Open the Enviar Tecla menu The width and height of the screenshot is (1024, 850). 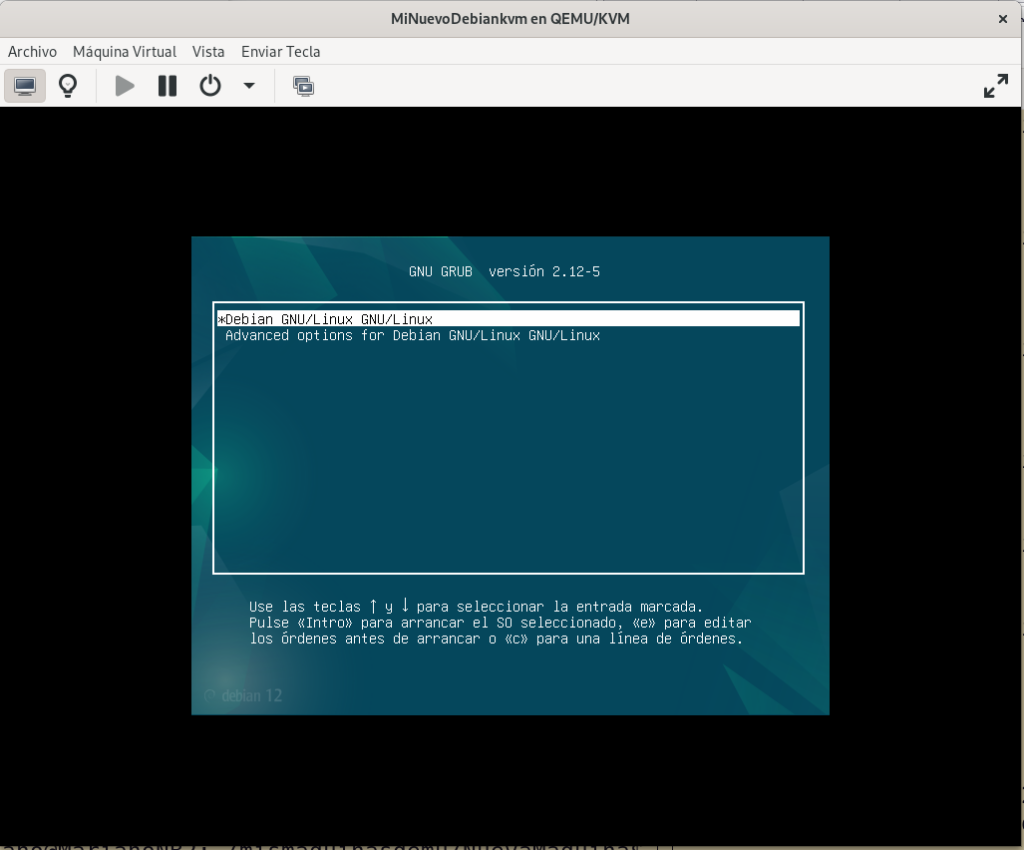coord(281,52)
